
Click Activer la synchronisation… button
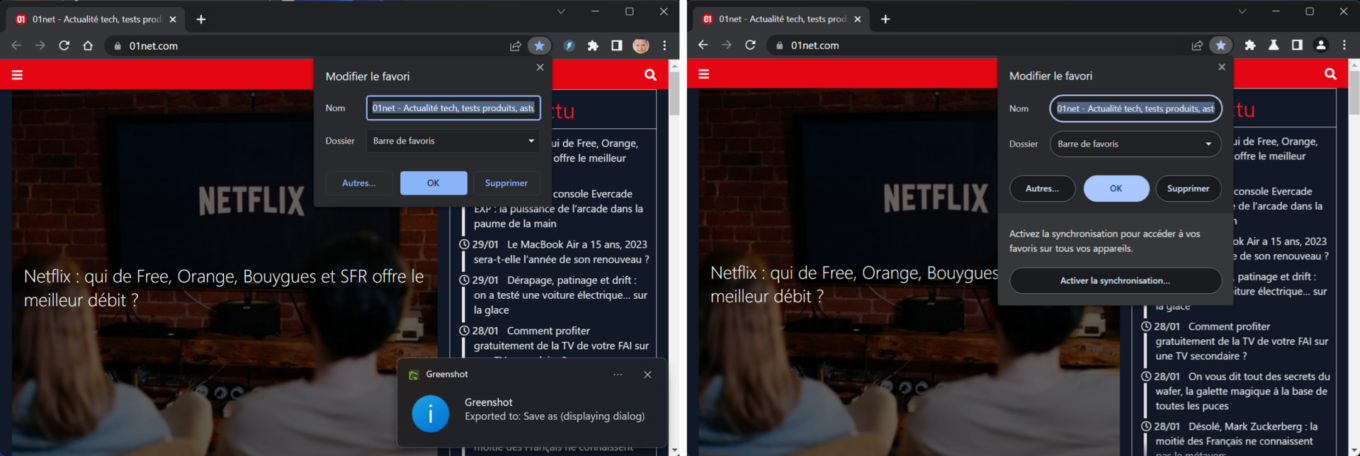pyautogui.click(x=1115, y=281)
